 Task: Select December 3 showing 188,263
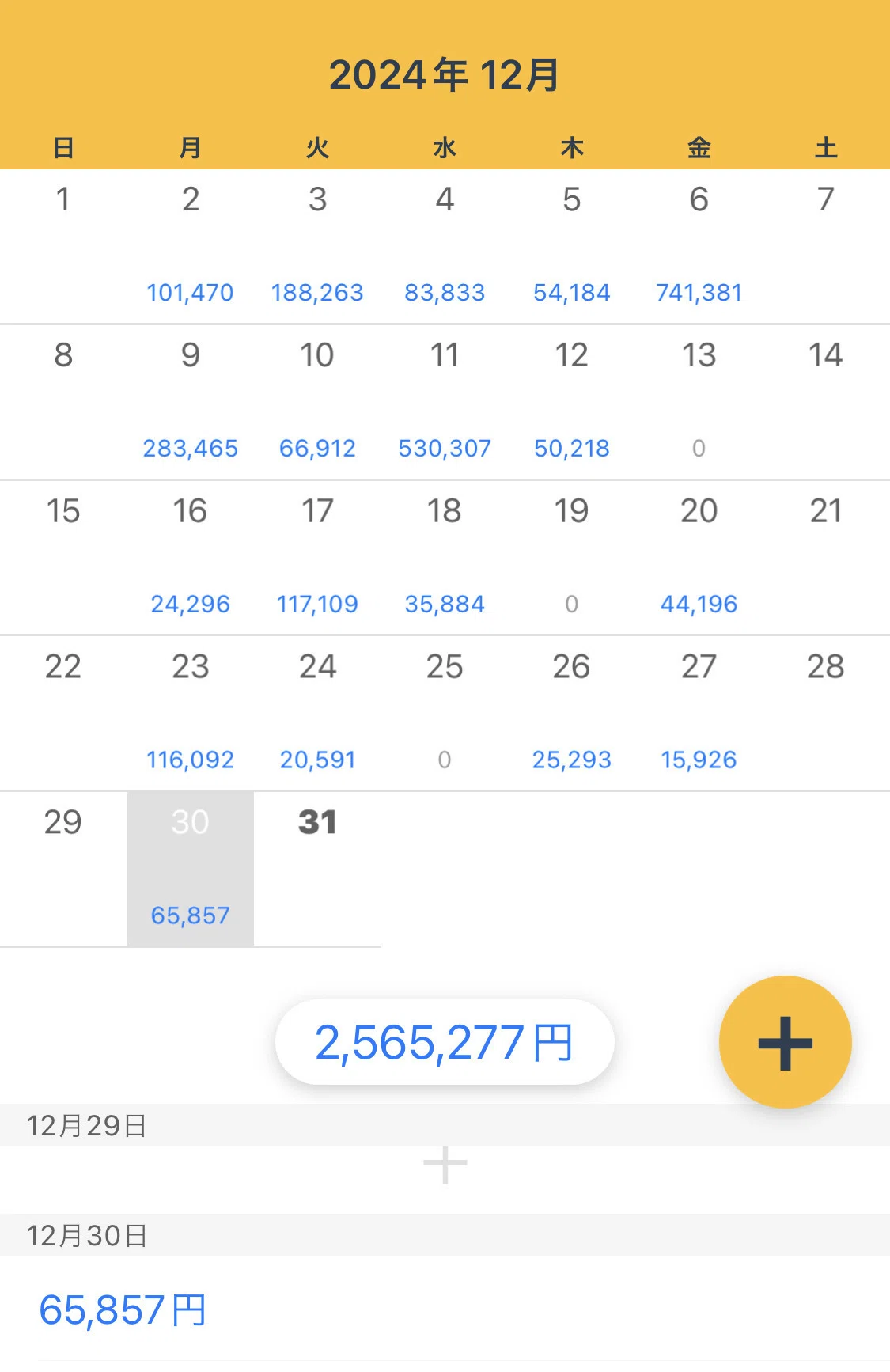pyautogui.click(x=317, y=246)
